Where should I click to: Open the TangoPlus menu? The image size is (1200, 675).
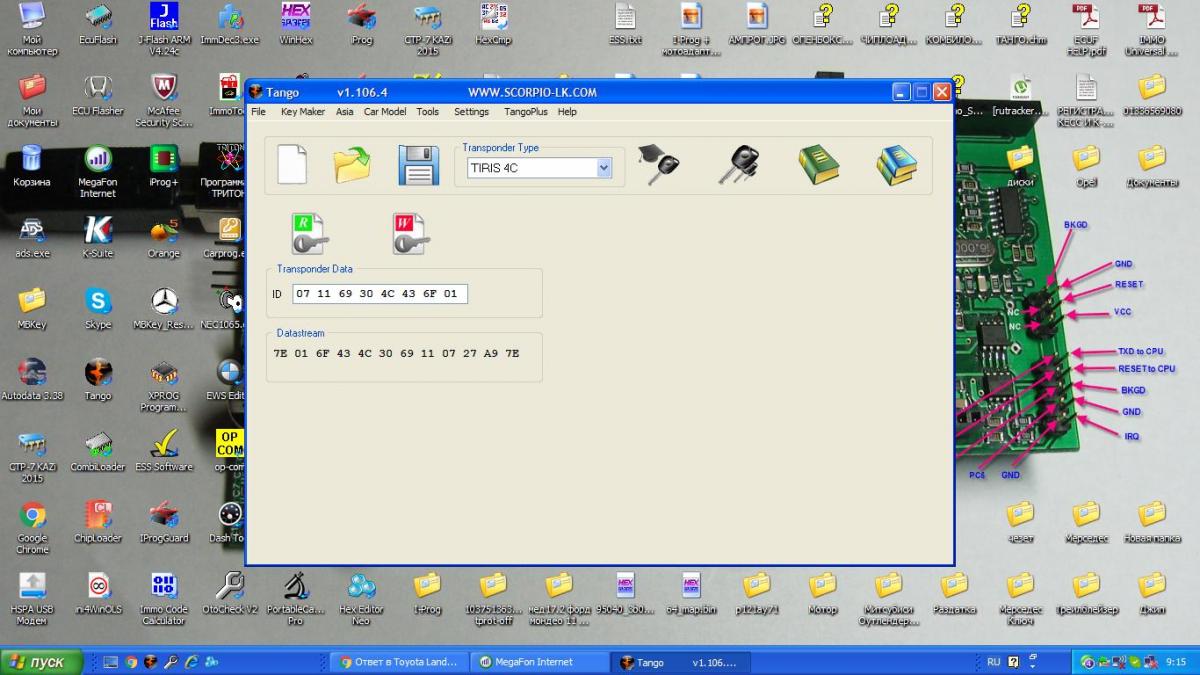524,112
